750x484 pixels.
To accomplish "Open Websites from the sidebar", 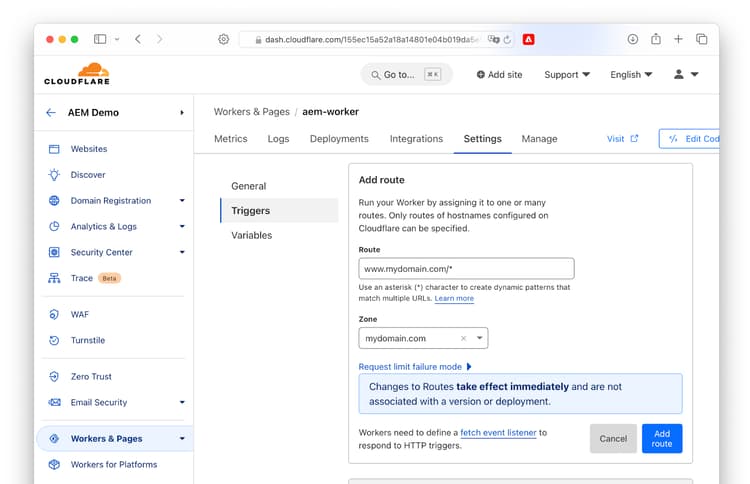I will point(88,149).
